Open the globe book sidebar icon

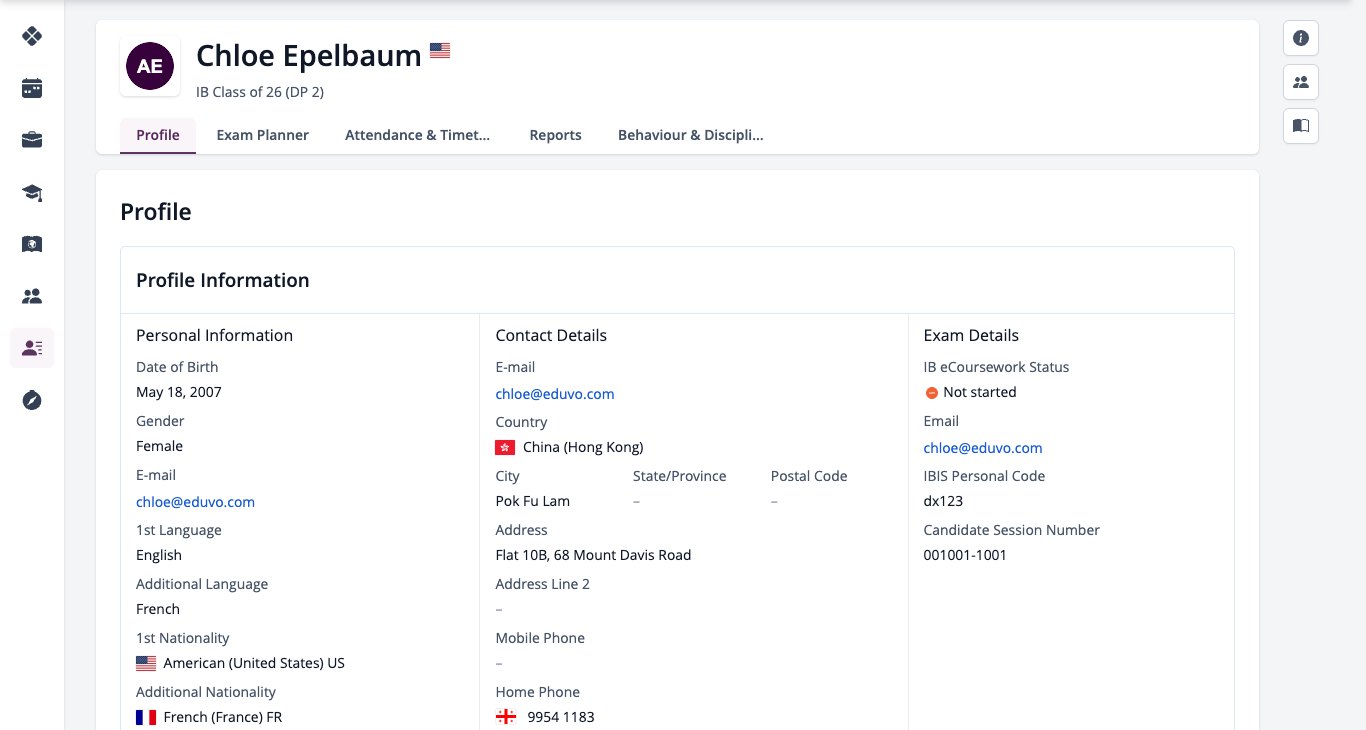32,244
